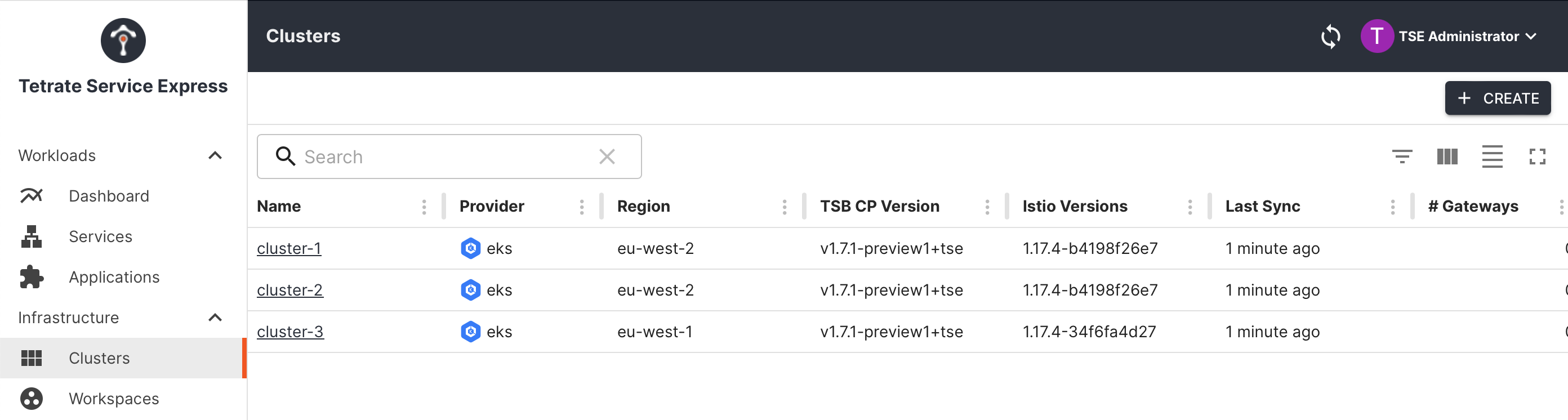Click the refresh sync icon in header
The image size is (1568, 420).
click(x=1330, y=37)
